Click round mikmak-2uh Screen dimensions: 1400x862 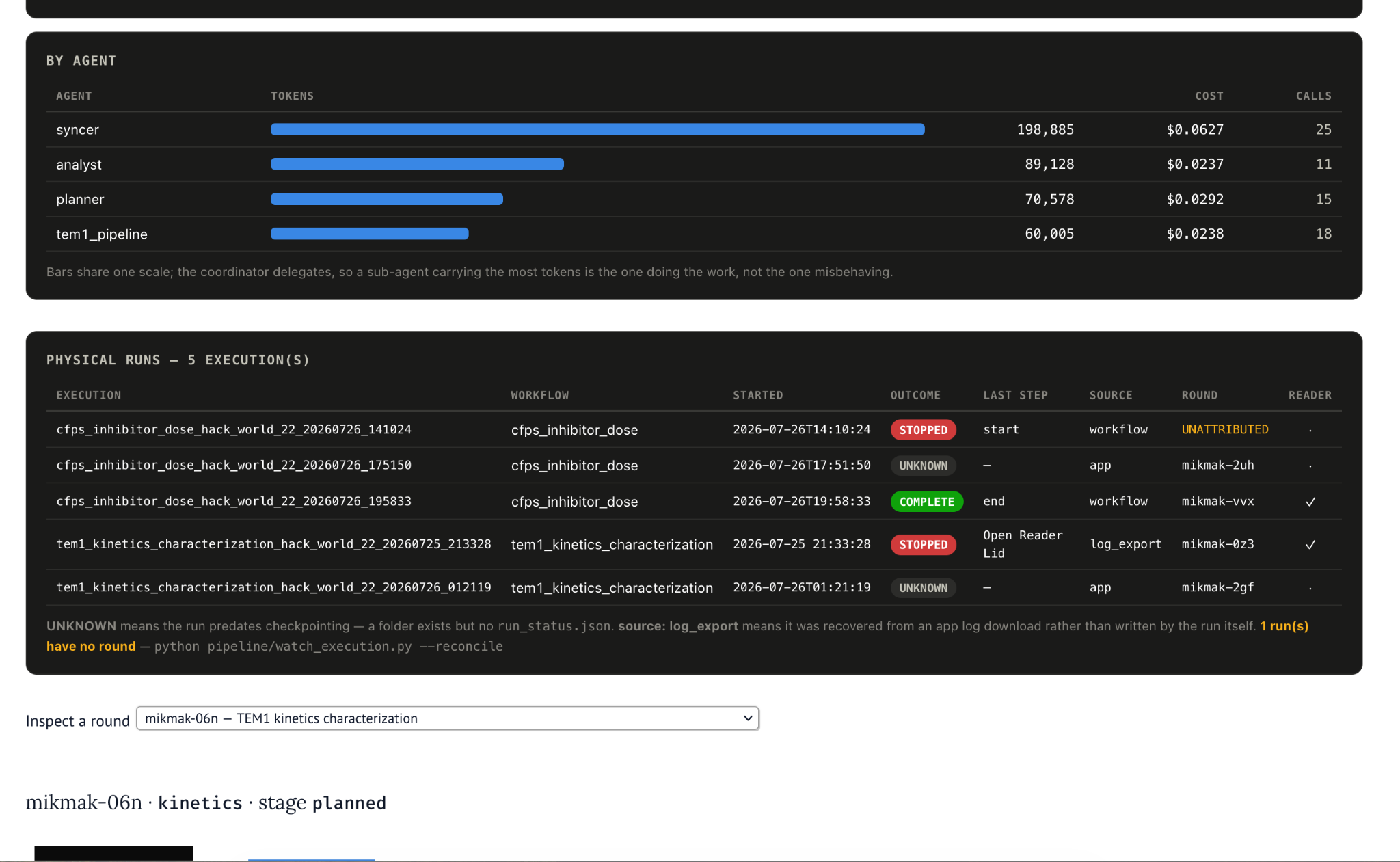[x=1218, y=465]
